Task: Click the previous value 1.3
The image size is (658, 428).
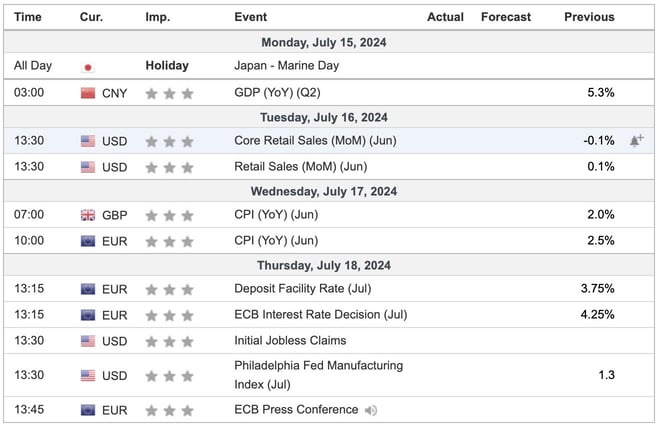Action: point(606,375)
